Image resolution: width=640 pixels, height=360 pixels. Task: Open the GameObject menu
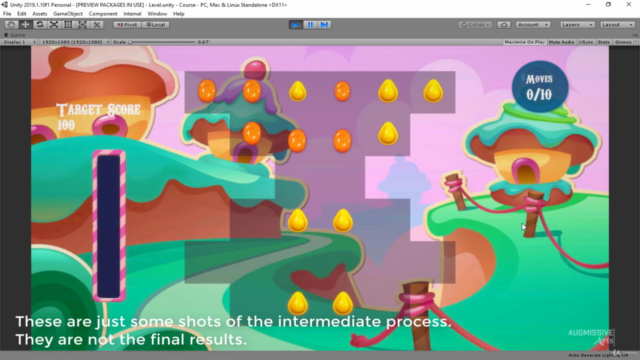[x=68, y=14]
